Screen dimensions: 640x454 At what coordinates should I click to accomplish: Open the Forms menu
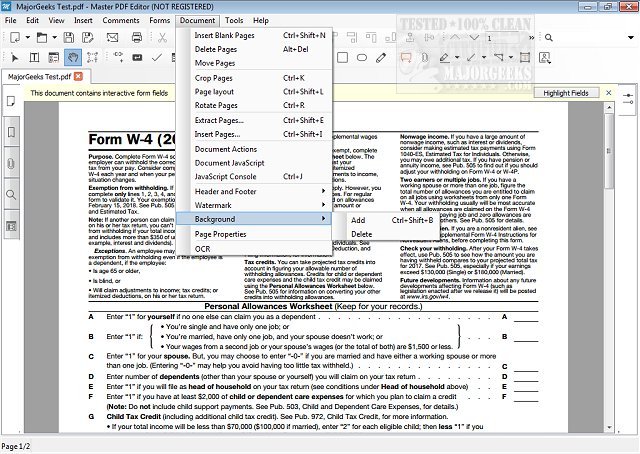point(160,20)
